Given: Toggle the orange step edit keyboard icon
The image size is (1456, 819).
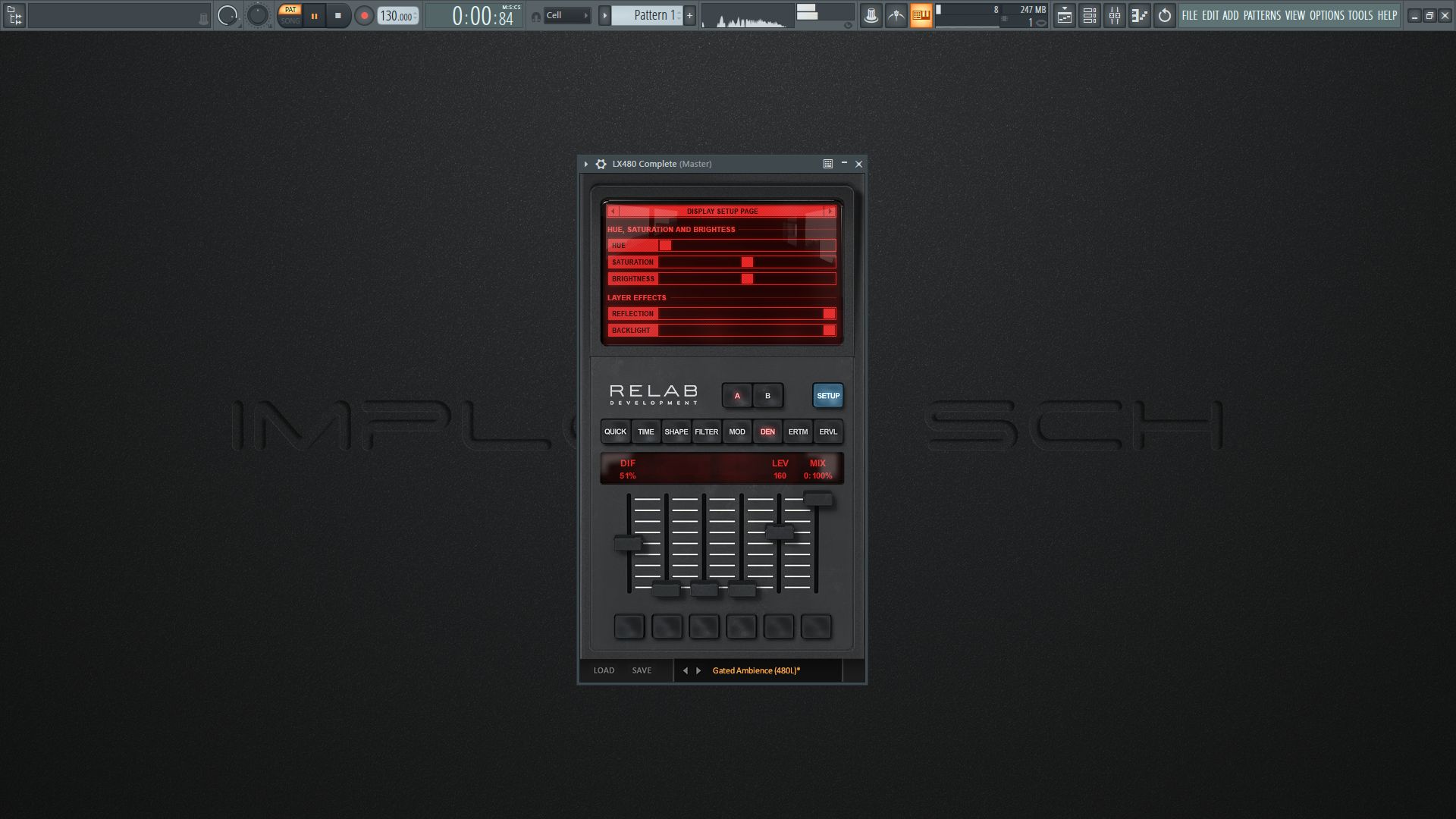Looking at the screenshot, I should [921, 15].
